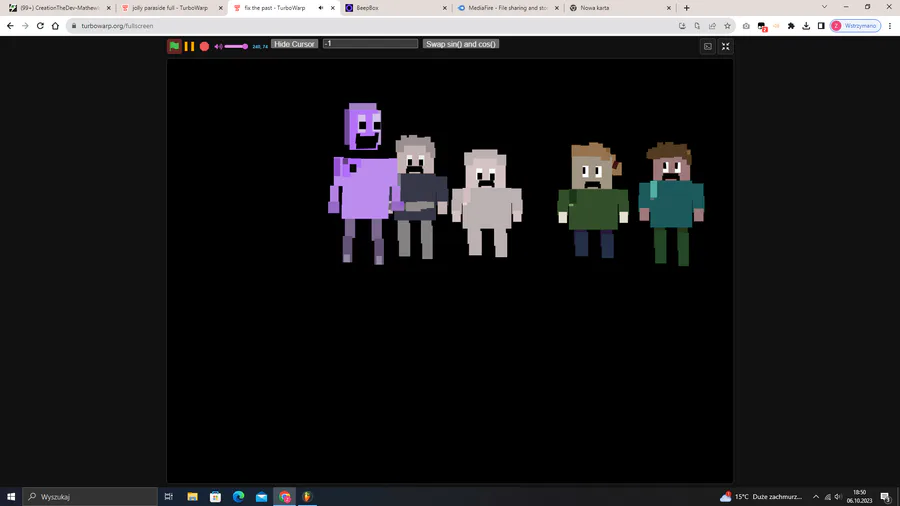Pause the project with the yellow pause button
900x506 pixels.
click(189, 46)
